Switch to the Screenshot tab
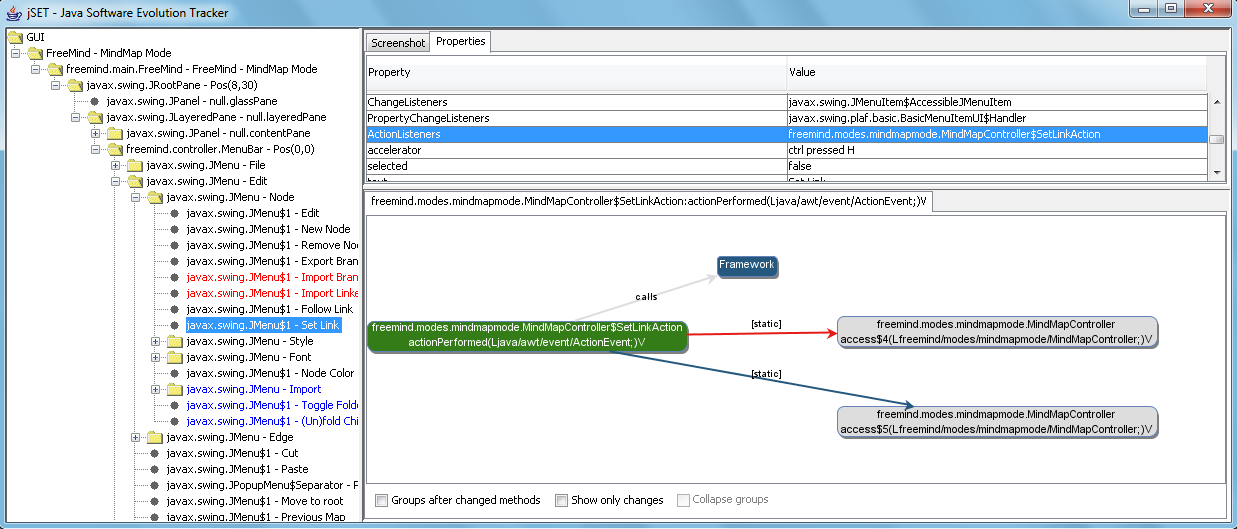The width and height of the screenshot is (1237, 529). 398,43
